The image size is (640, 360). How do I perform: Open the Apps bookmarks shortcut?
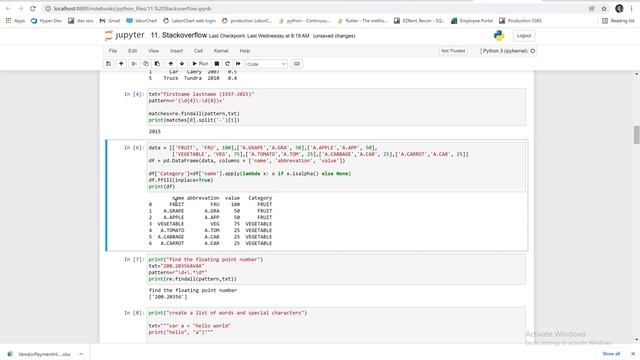[15, 20]
